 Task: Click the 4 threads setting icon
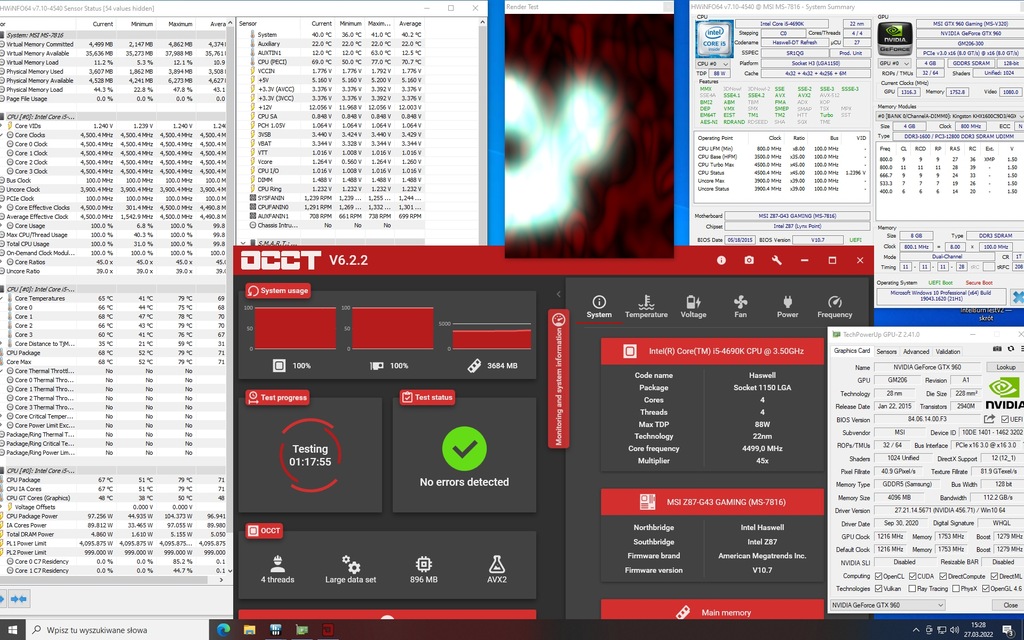click(x=278, y=563)
